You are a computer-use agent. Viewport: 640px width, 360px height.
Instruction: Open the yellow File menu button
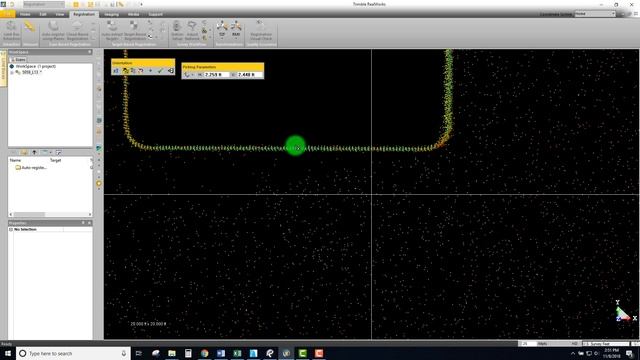(x=8, y=14)
